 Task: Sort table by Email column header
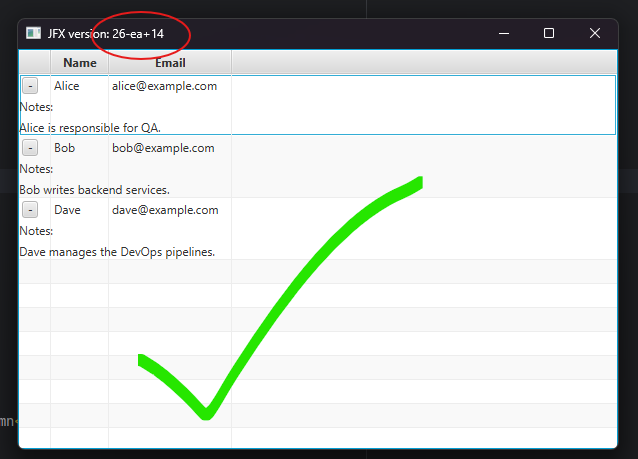(170, 63)
